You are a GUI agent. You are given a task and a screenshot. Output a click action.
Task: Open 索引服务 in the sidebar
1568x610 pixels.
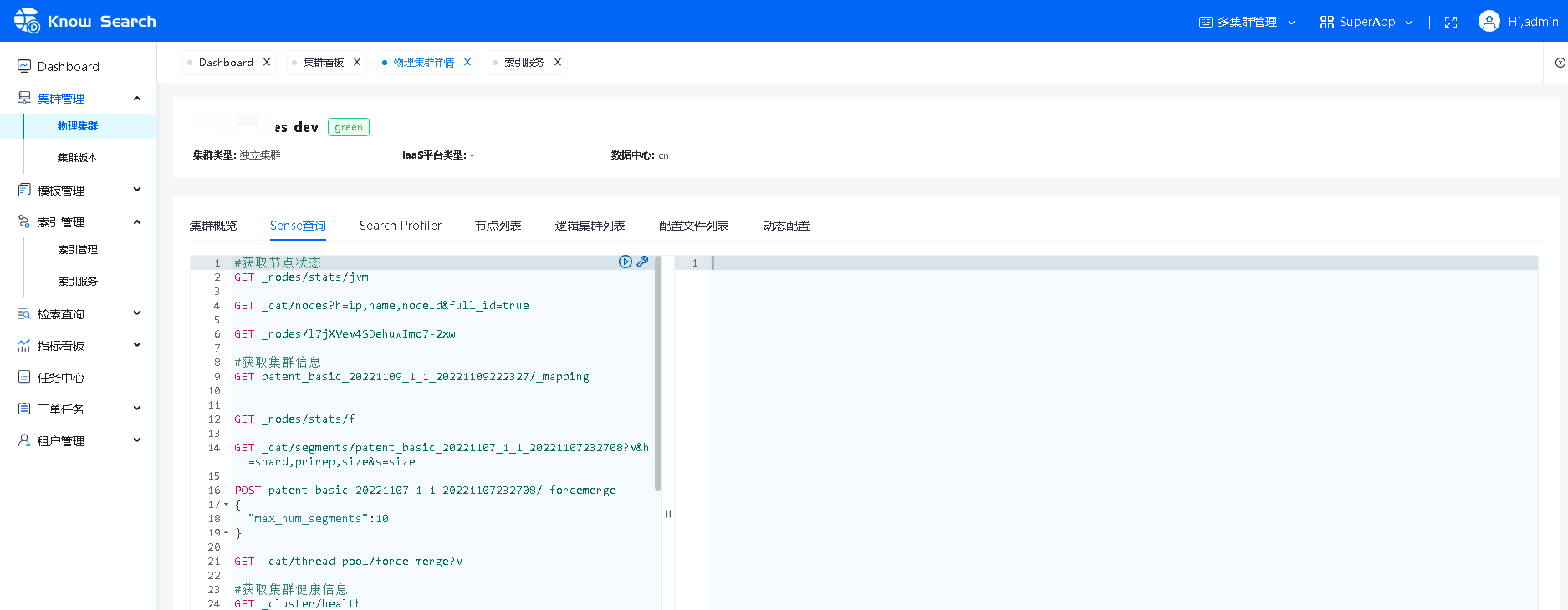78,282
